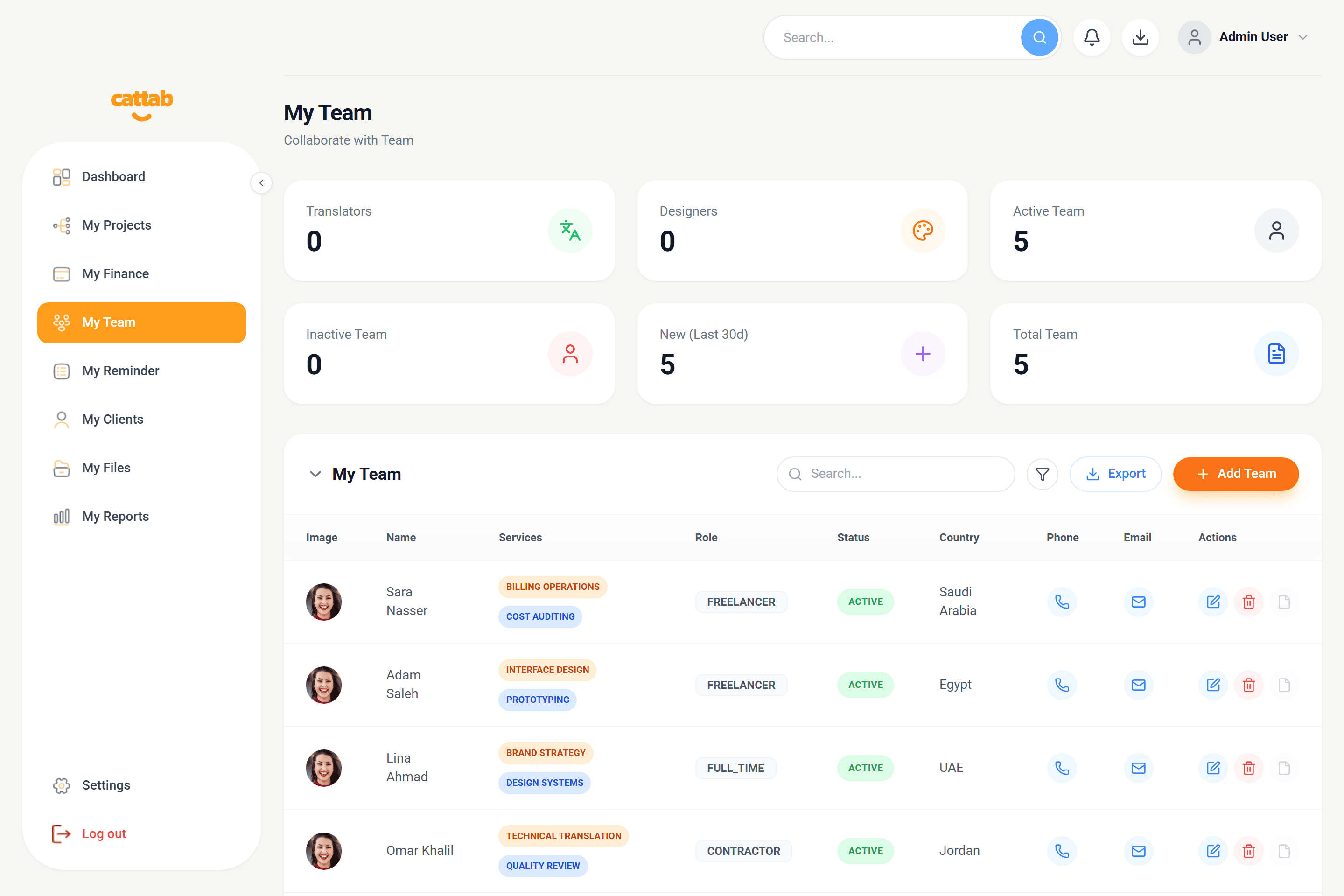
Task: Log out of the account
Action: click(x=142, y=834)
